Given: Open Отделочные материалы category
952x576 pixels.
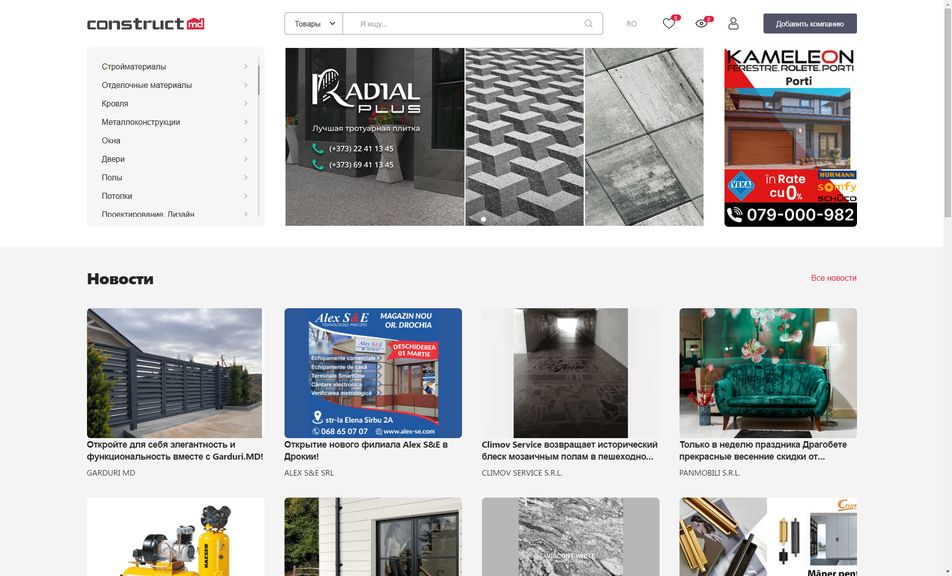Looking at the screenshot, I should tap(146, 85).
